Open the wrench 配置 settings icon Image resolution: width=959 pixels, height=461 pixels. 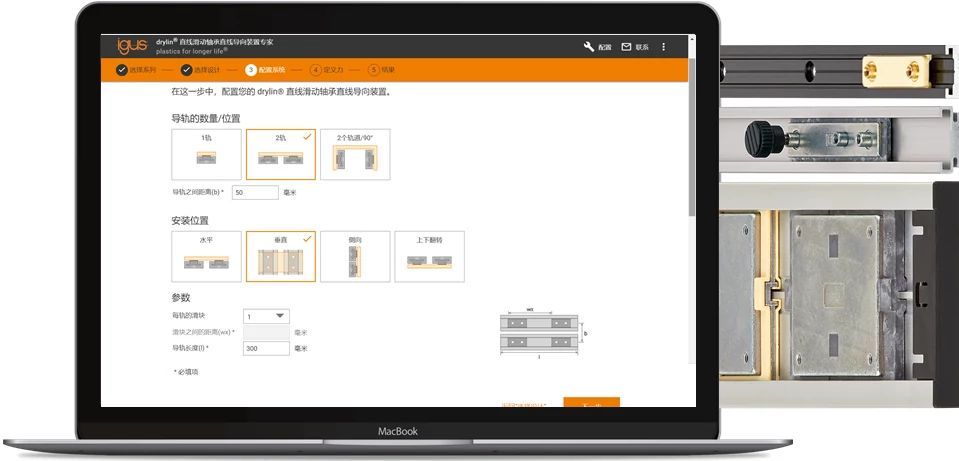click(589, 47)
